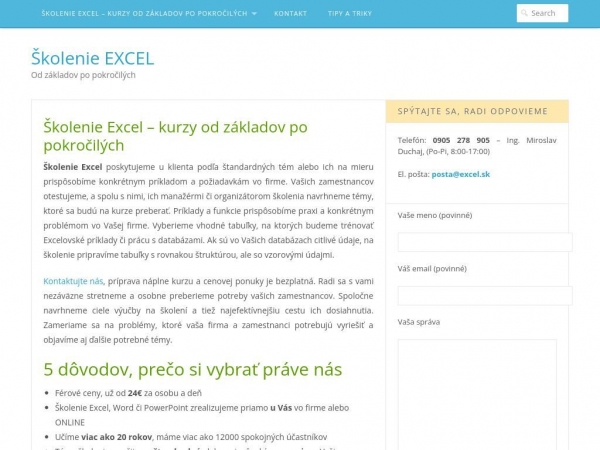Screen dimensions: 600x450
Task: Open the Tipy a triky menu item
Action: pyautogui.click(x=350, y=13)
